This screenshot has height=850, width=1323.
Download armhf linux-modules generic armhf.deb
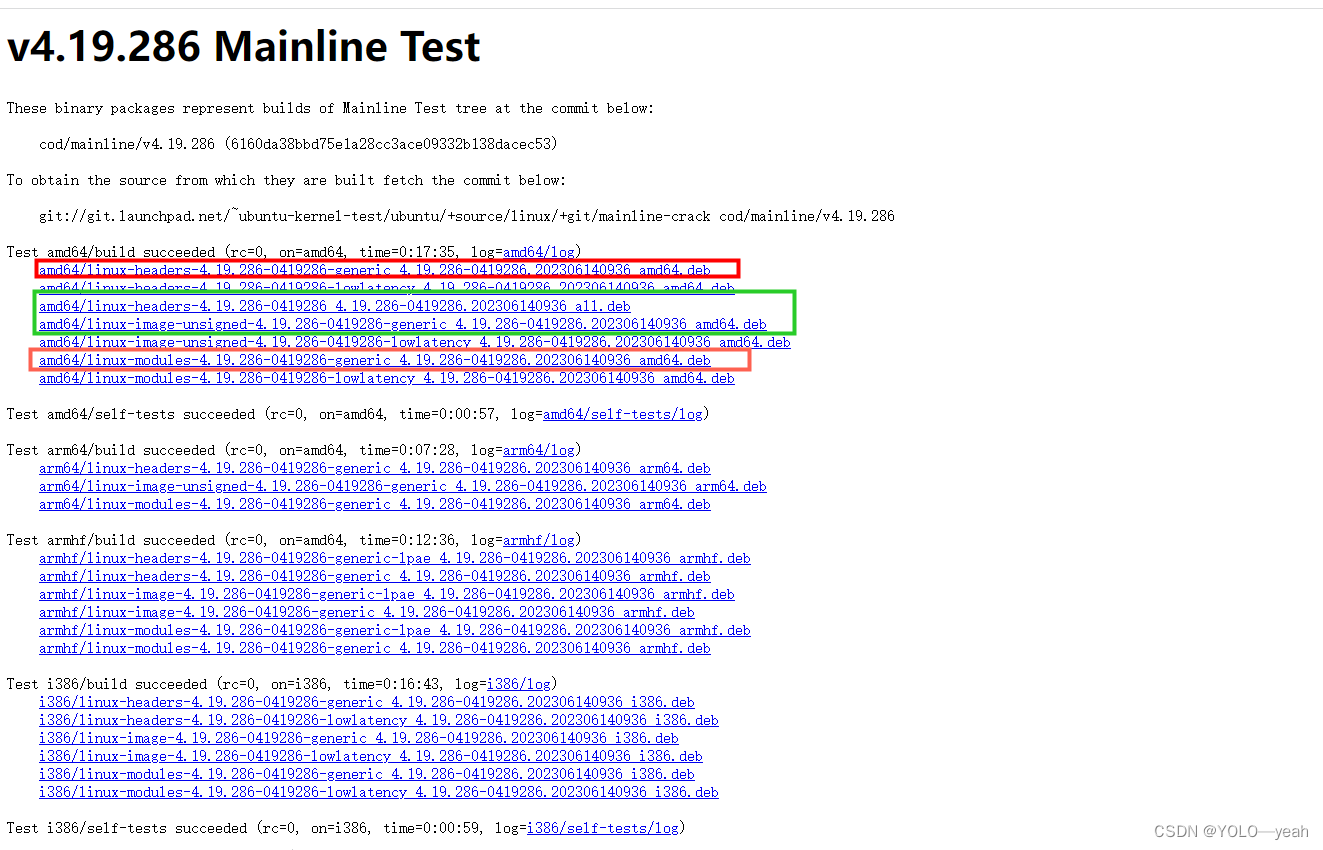click(375, 648)
